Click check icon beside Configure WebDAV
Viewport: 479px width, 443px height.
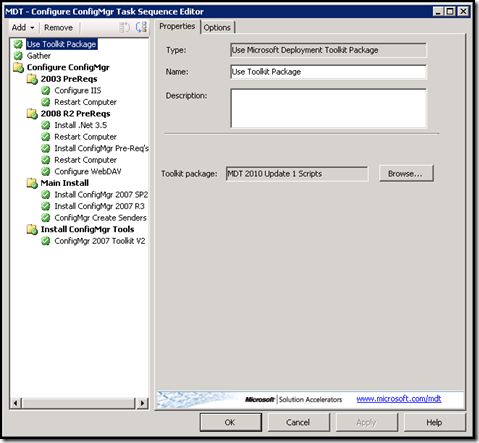point(46,171)
